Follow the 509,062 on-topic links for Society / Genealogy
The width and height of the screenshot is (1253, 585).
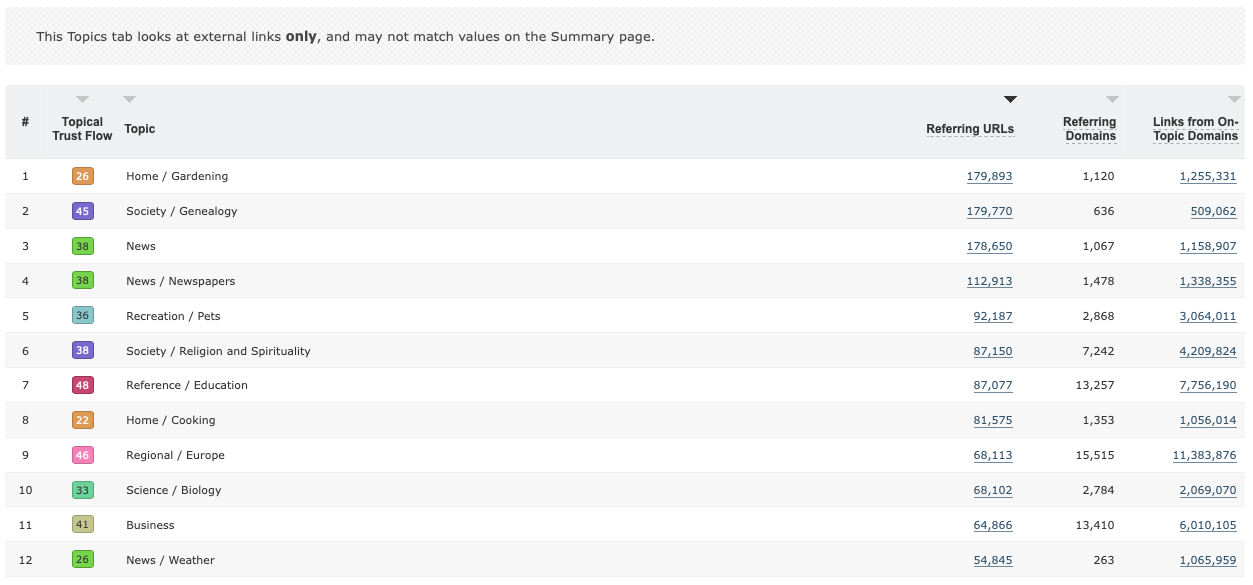(1213, 211)
